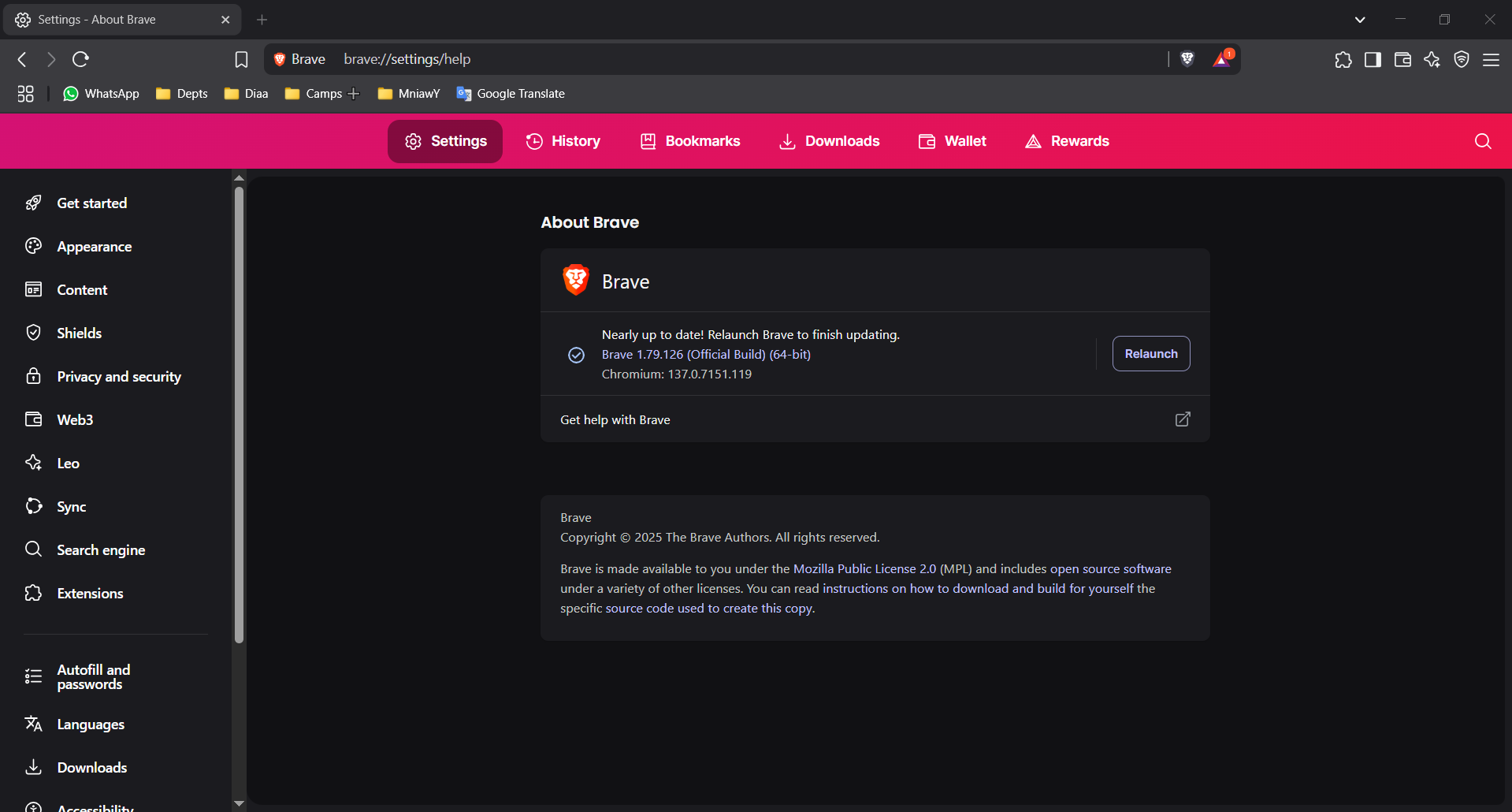Switch to the Downloads tab in header
The image size is (1512, 812).
pos(829,141)
